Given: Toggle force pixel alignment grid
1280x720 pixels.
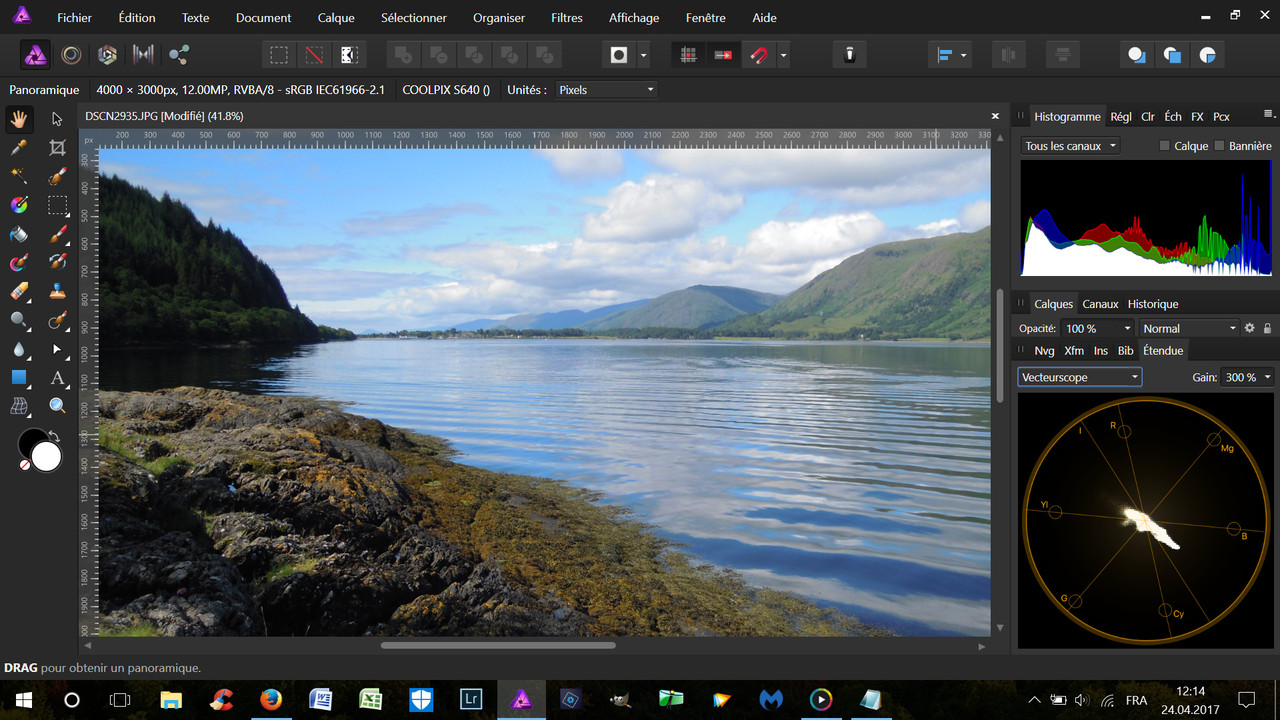Looking at the screenshot, I should click(688, 55).
